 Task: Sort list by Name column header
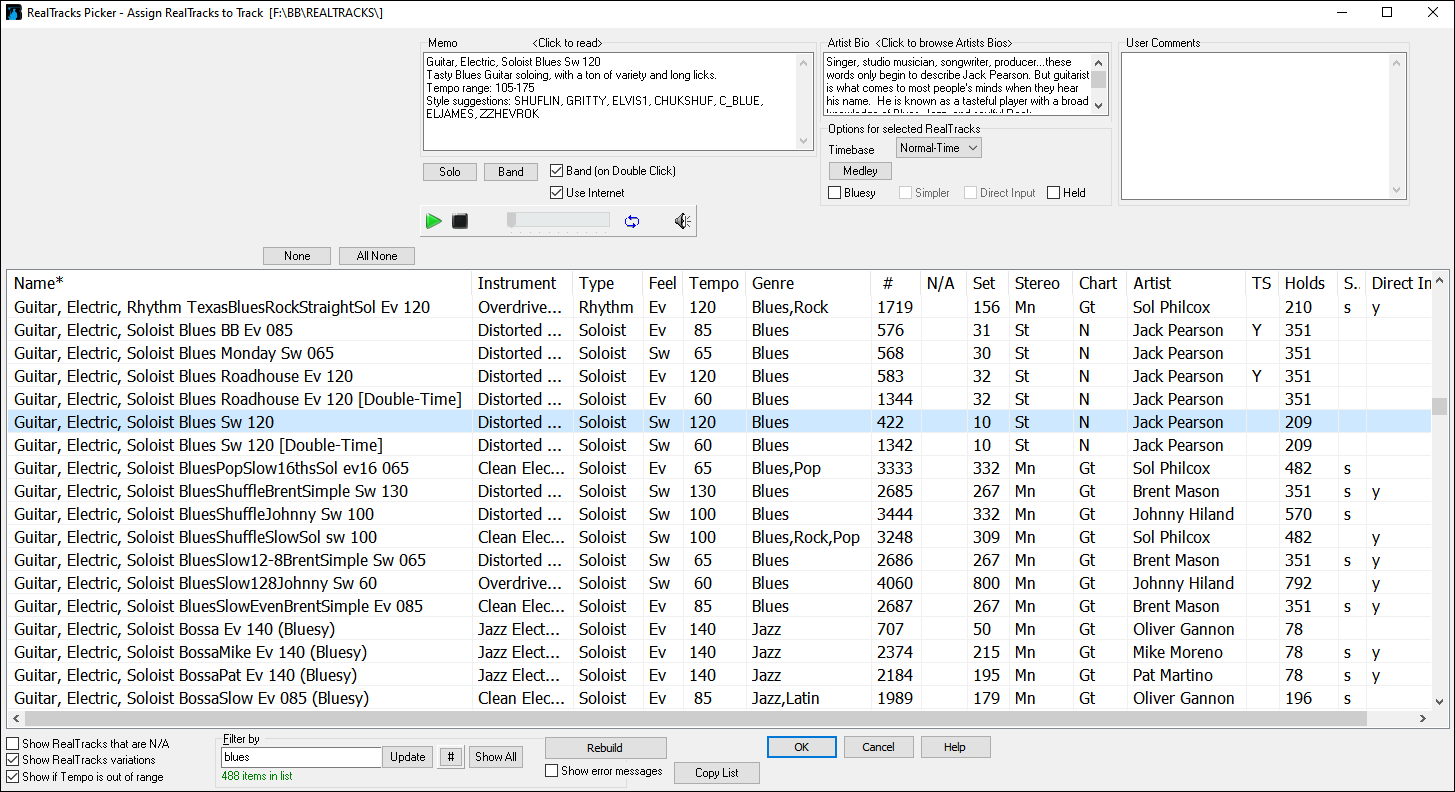(239, 283)
